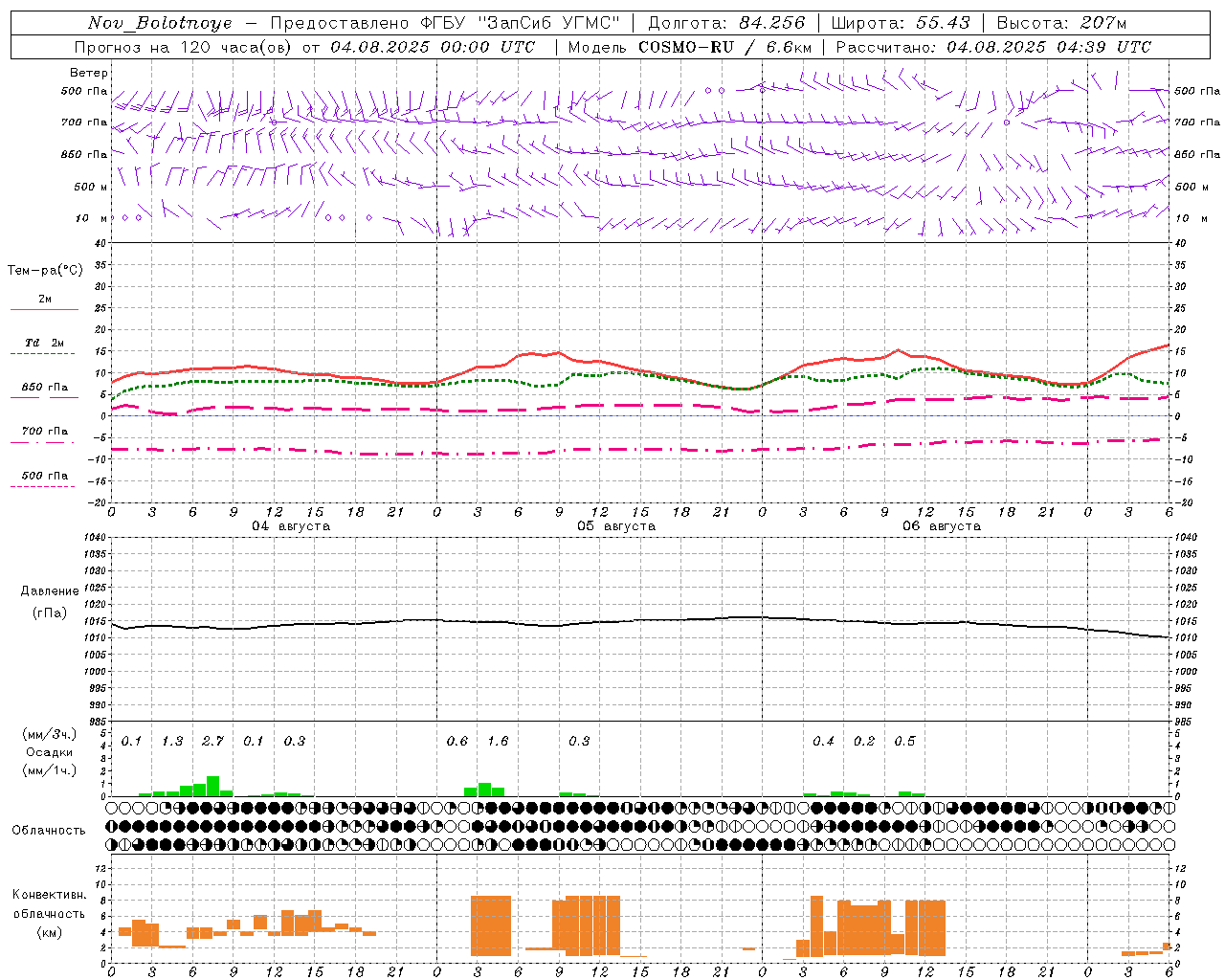Click the precipitation total 0.6

[x=457, y=741]
